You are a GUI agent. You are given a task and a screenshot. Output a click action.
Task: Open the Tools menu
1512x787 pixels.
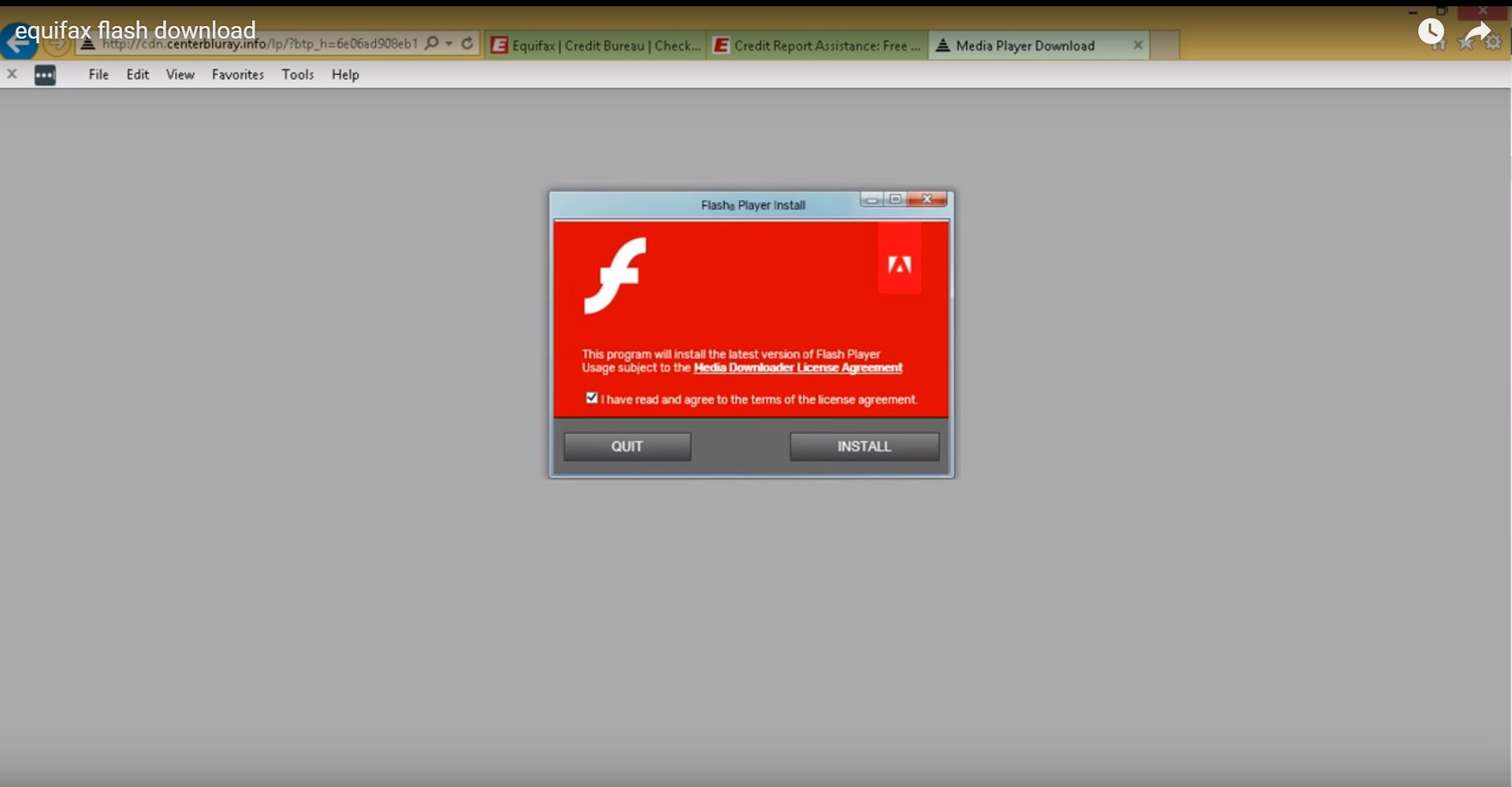298,74
